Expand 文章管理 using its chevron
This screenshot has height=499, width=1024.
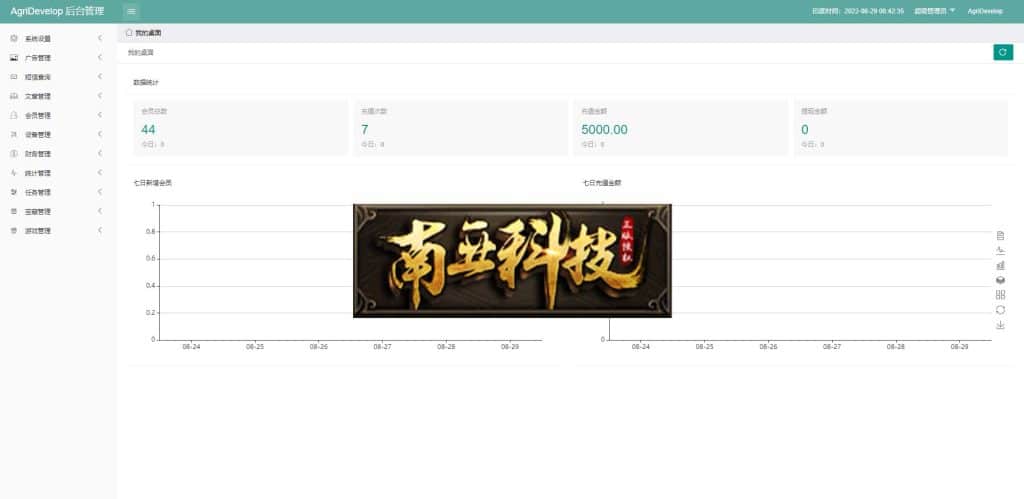pos(100,96)
